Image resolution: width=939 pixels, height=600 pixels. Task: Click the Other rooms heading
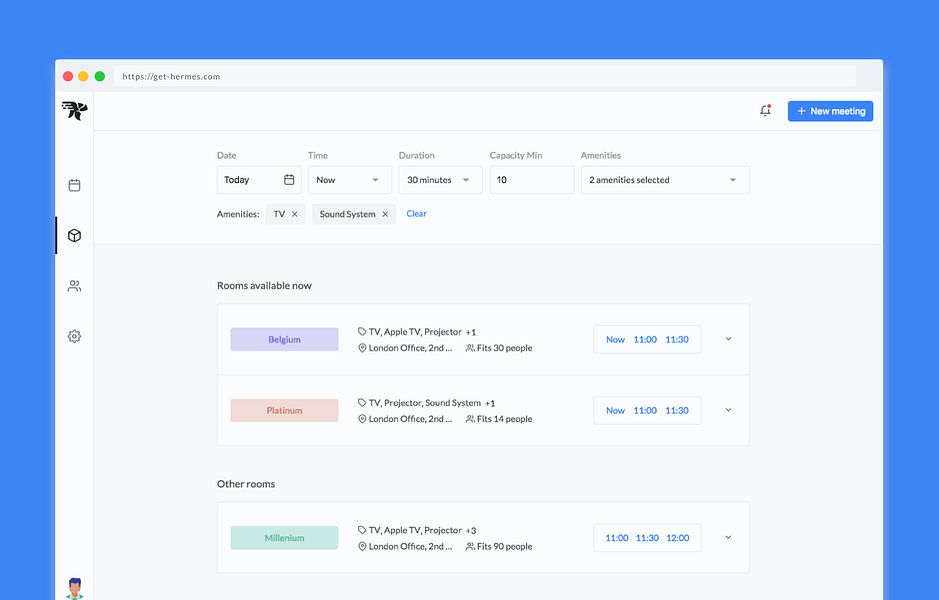(x=246, y=484)
